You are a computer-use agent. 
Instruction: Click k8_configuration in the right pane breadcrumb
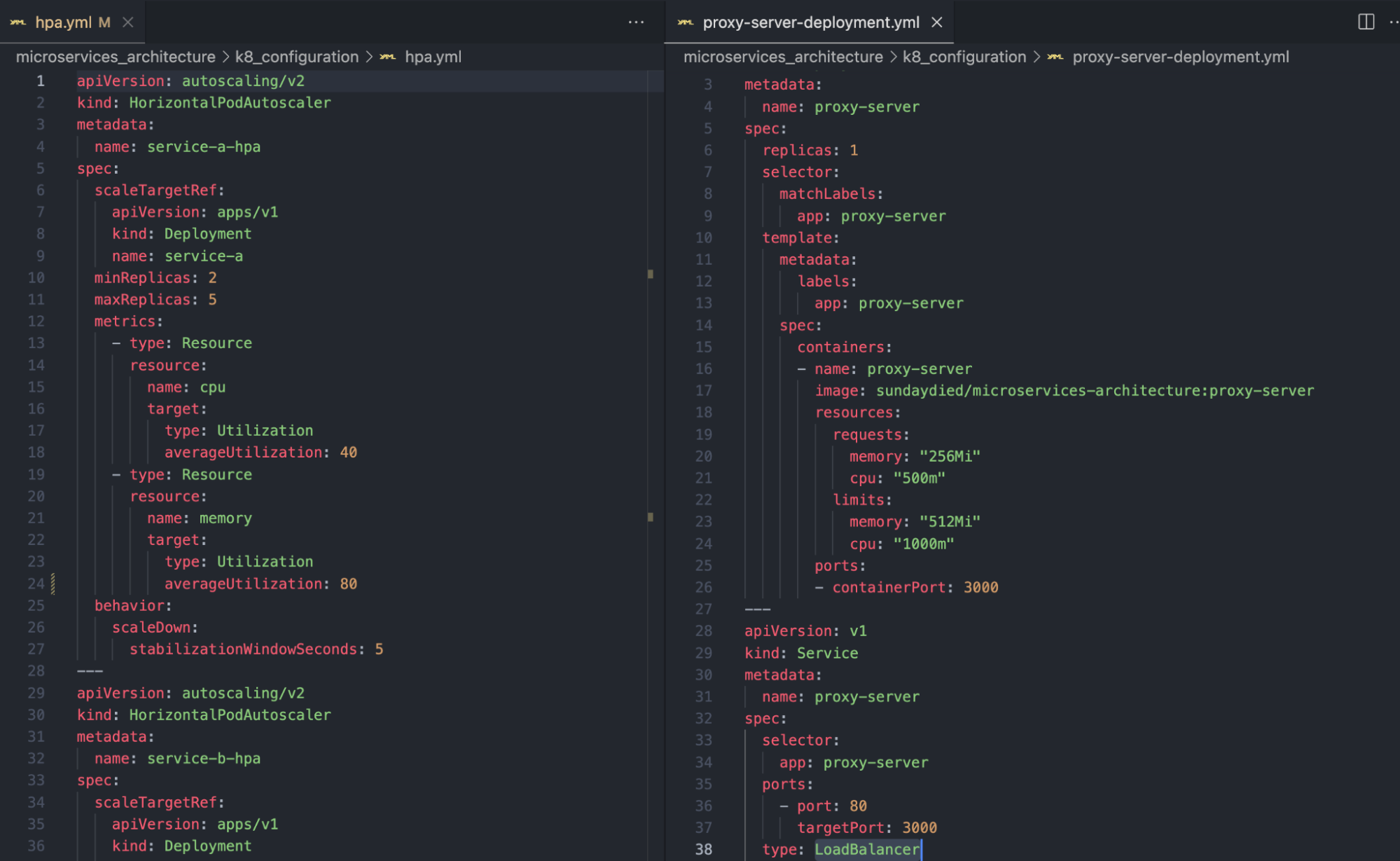tap(964, 57)
